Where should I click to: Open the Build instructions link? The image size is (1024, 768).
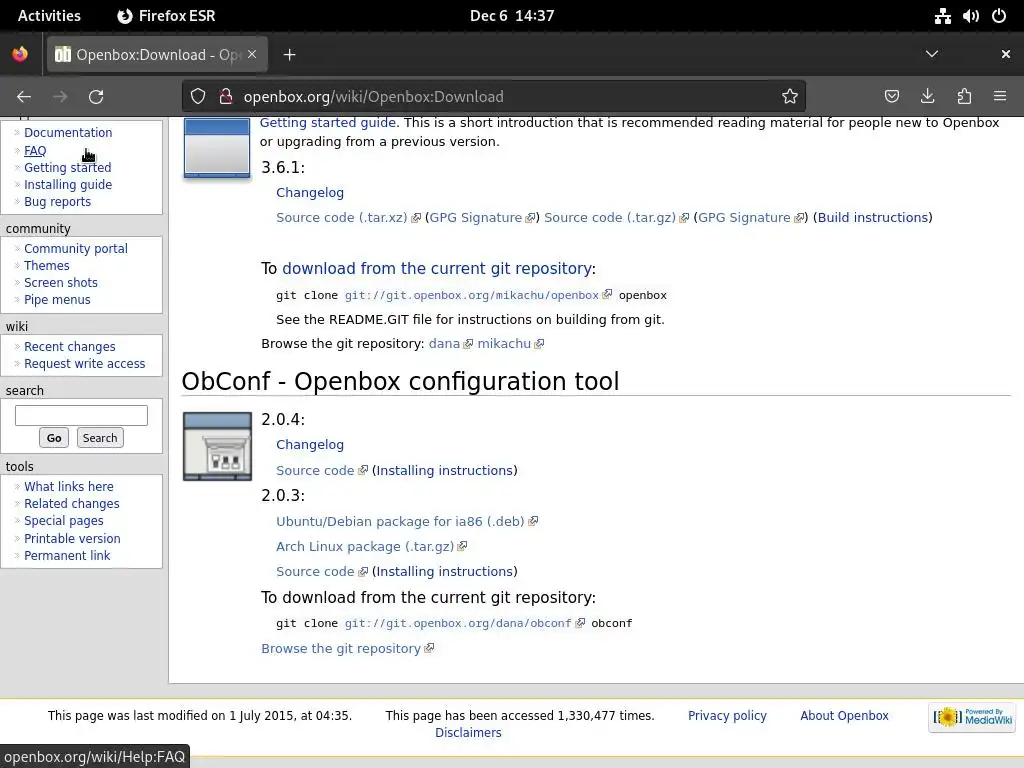872,217
